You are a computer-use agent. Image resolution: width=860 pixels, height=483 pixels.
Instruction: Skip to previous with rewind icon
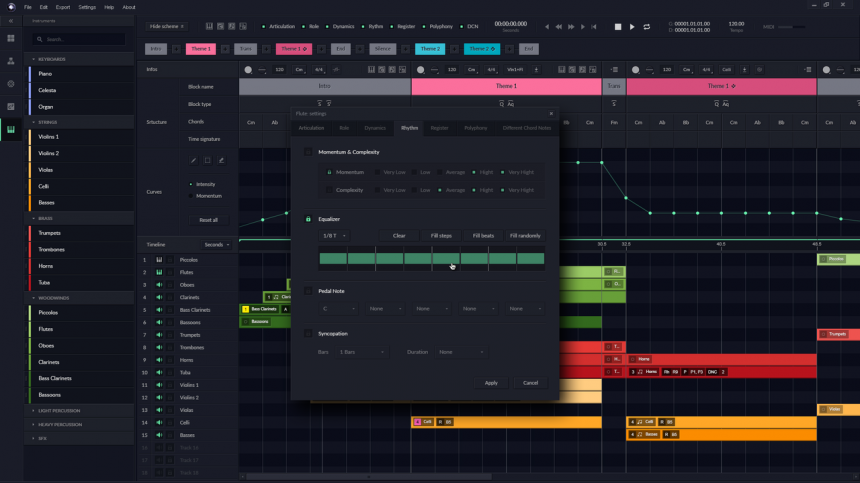pos(558,26)
